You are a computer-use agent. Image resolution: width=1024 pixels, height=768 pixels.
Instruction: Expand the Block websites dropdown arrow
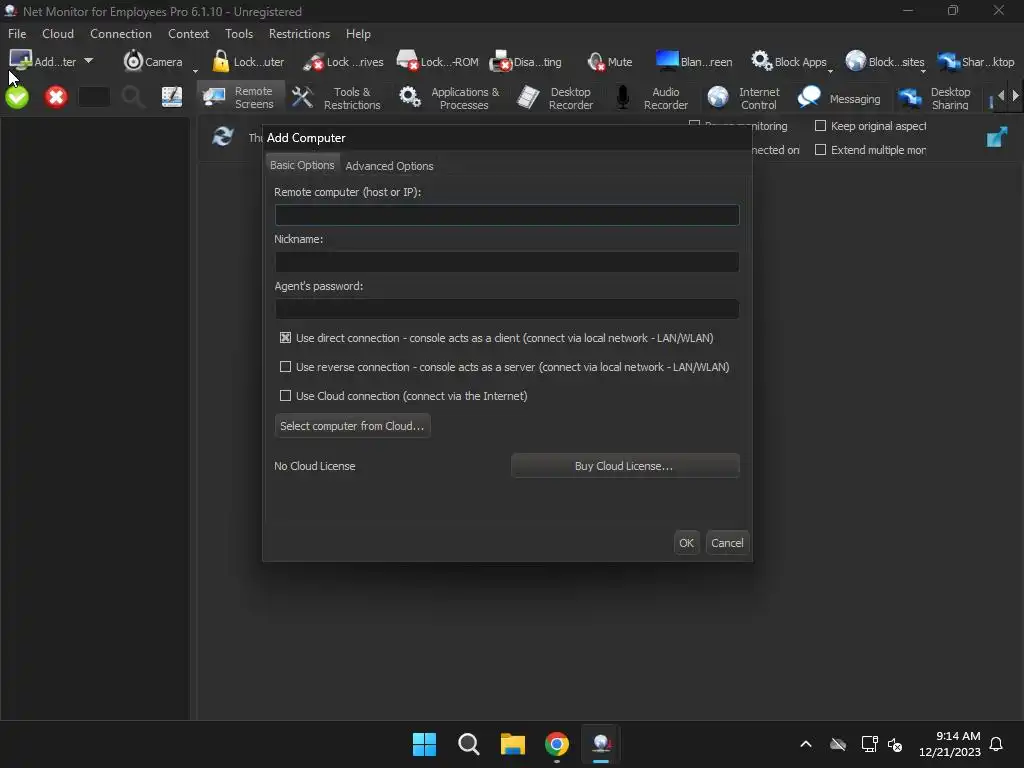923,71
